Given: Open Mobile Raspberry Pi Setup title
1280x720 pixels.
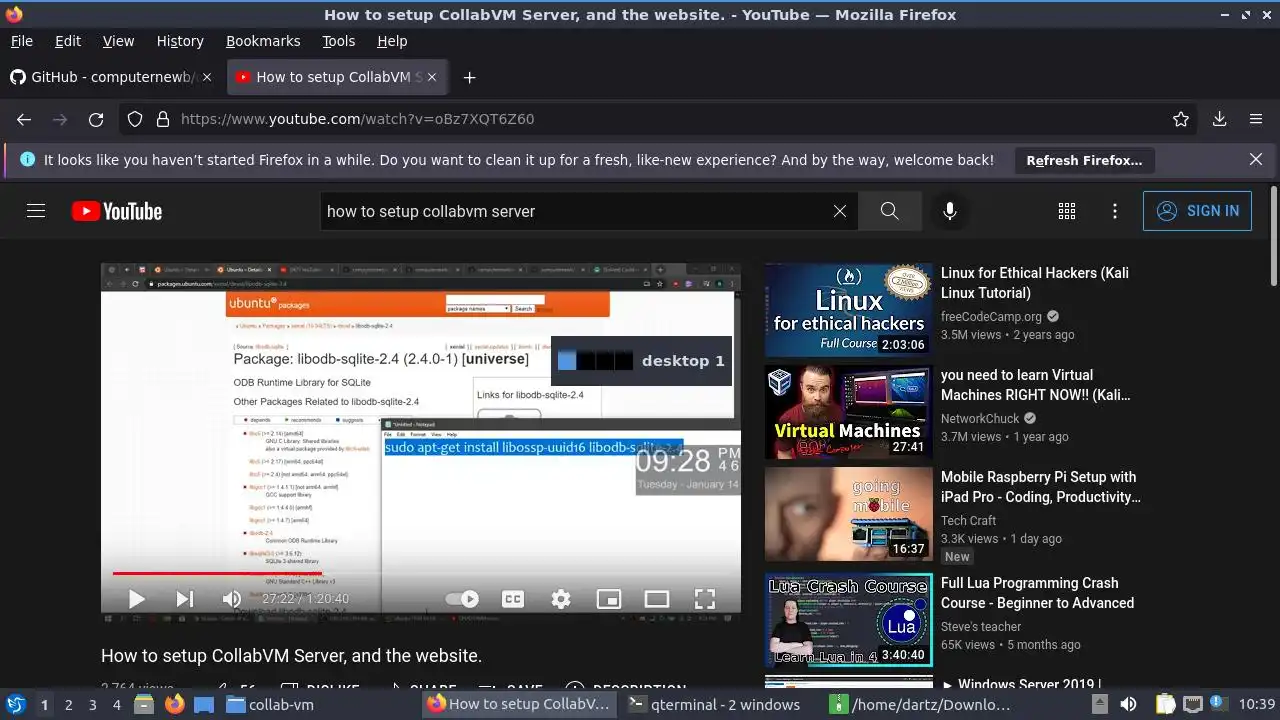Looking at the screenshot, I should pyautogui.click(x=1040, y=487).
